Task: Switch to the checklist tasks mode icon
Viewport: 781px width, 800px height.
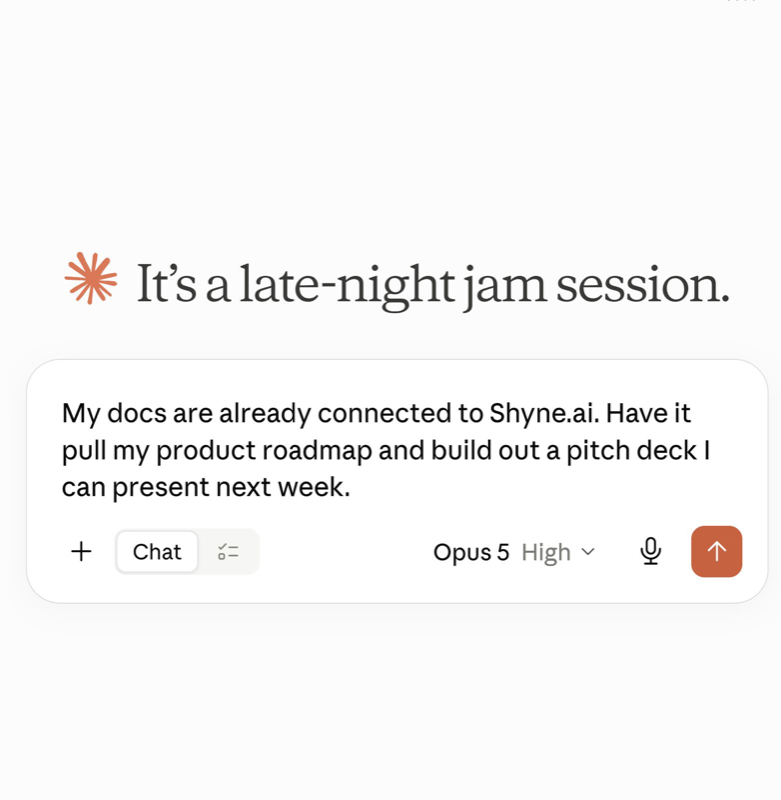Action: coord(228,552)
